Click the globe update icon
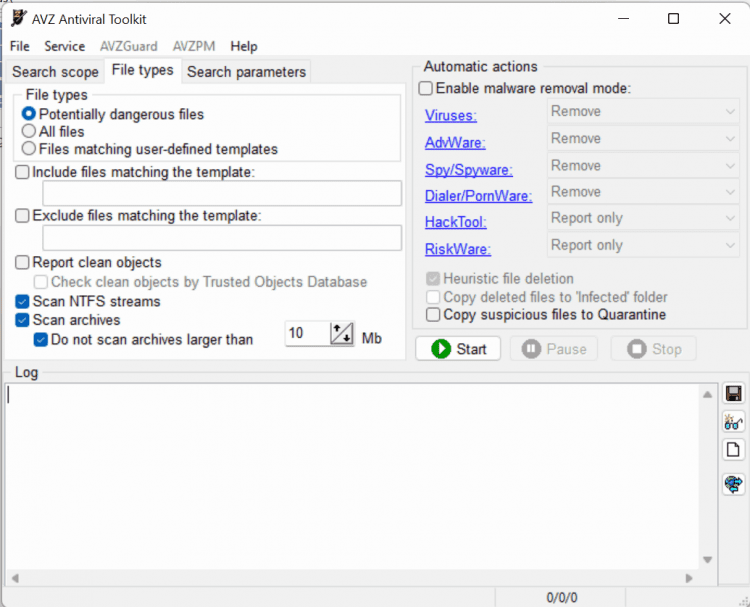This screenshot has height=607, width=750. click(733, 484)
